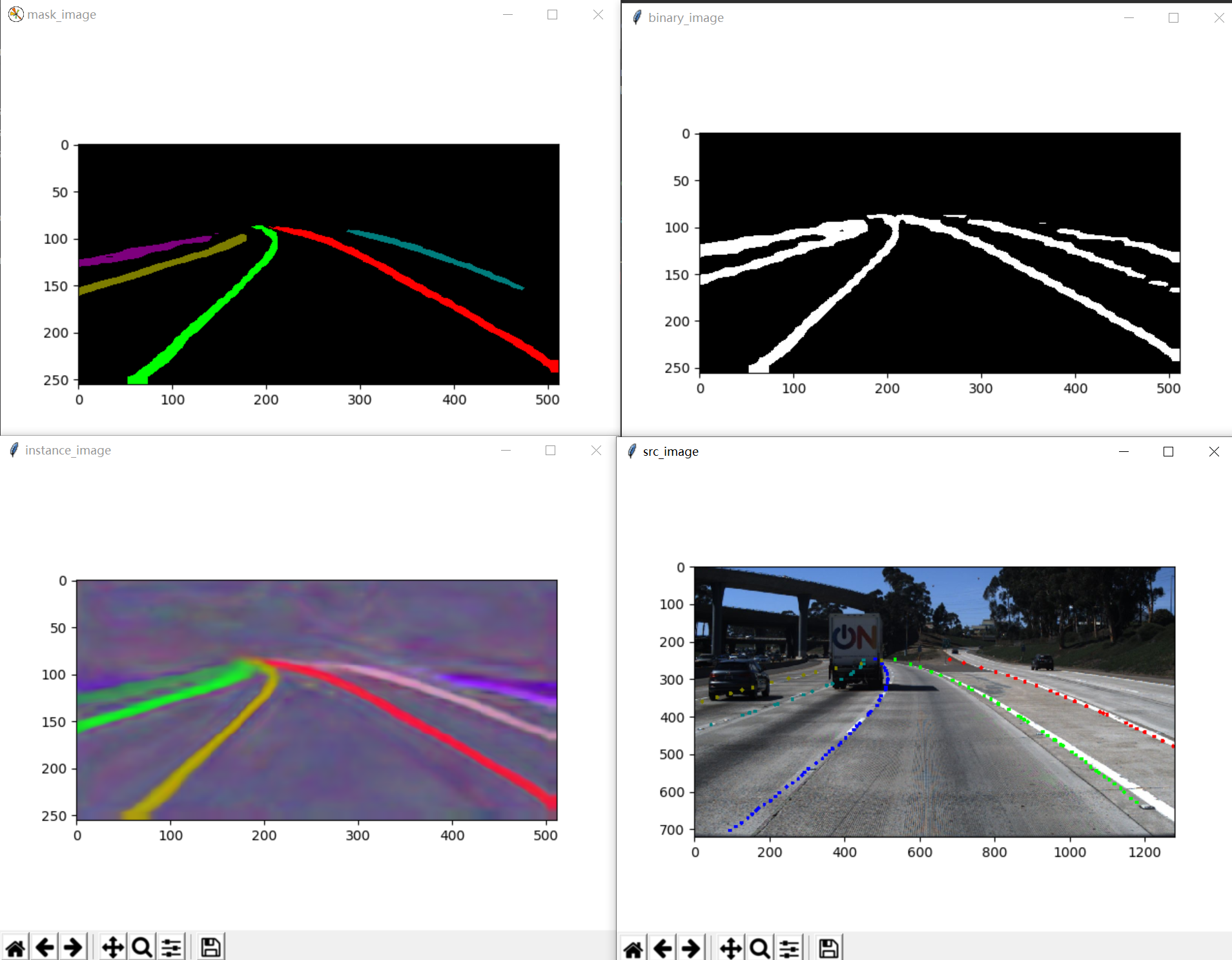Click the mask_image title bar to focus it

pyautogui.click(x=258, y=14)
